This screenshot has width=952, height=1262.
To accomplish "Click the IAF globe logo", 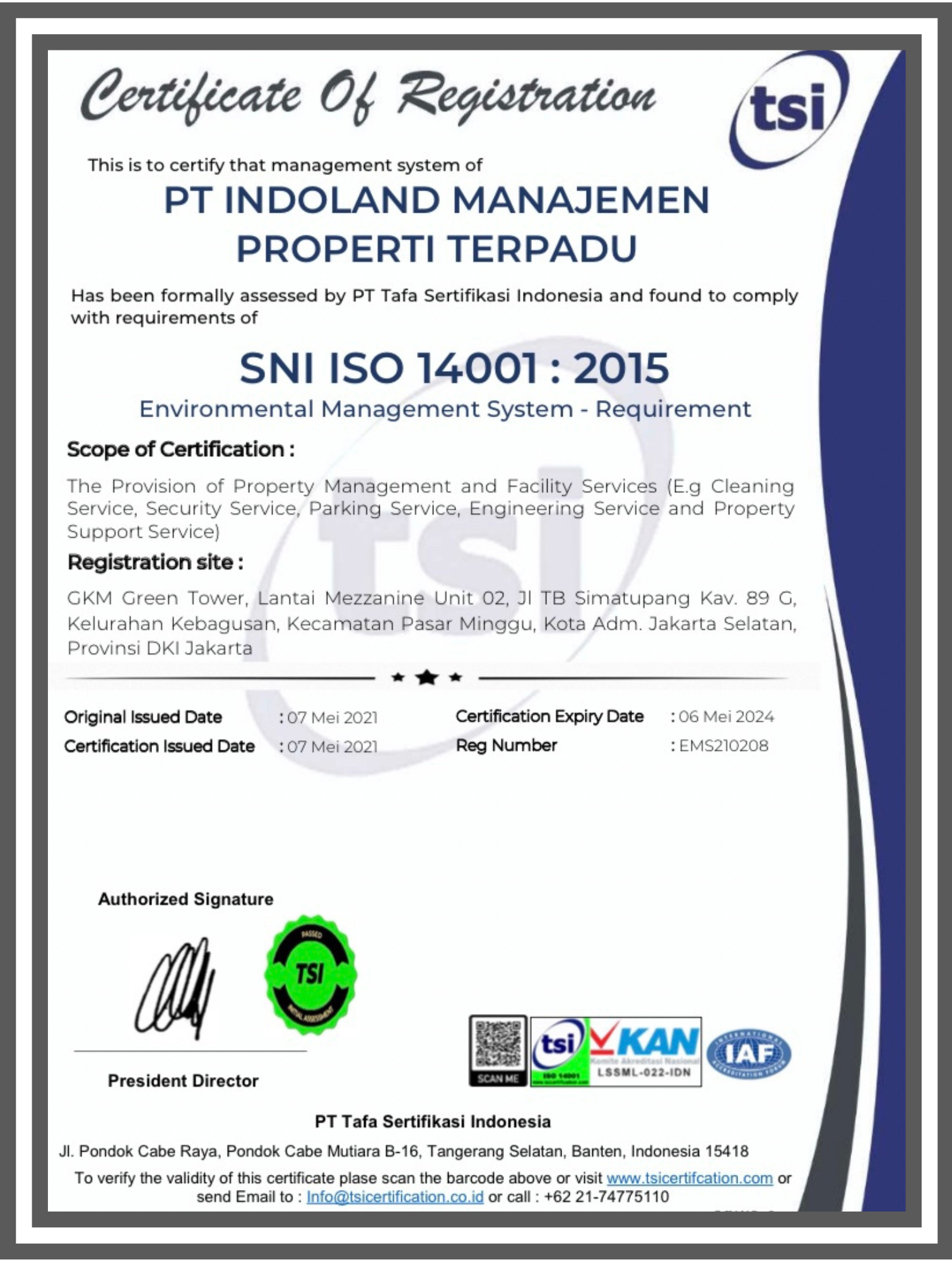I will pos(749,1054).
